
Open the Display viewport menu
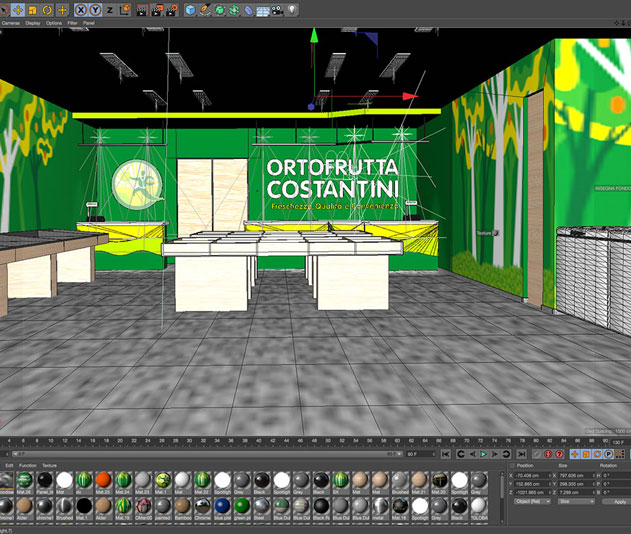point(33,23)
